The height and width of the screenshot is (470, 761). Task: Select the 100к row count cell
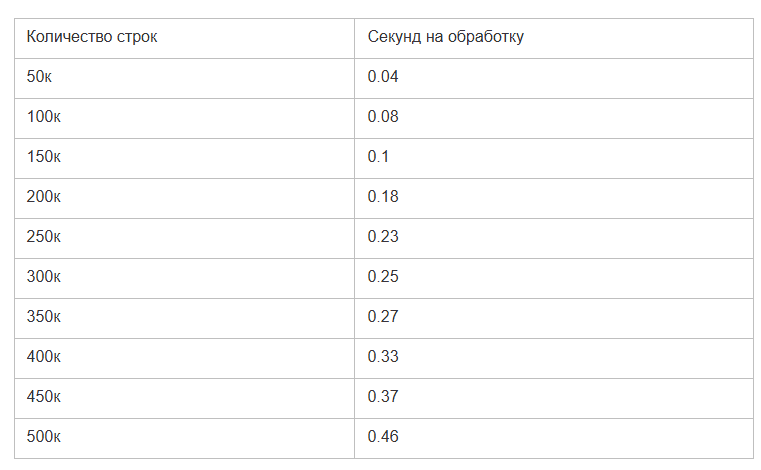(x=44, y=117)
